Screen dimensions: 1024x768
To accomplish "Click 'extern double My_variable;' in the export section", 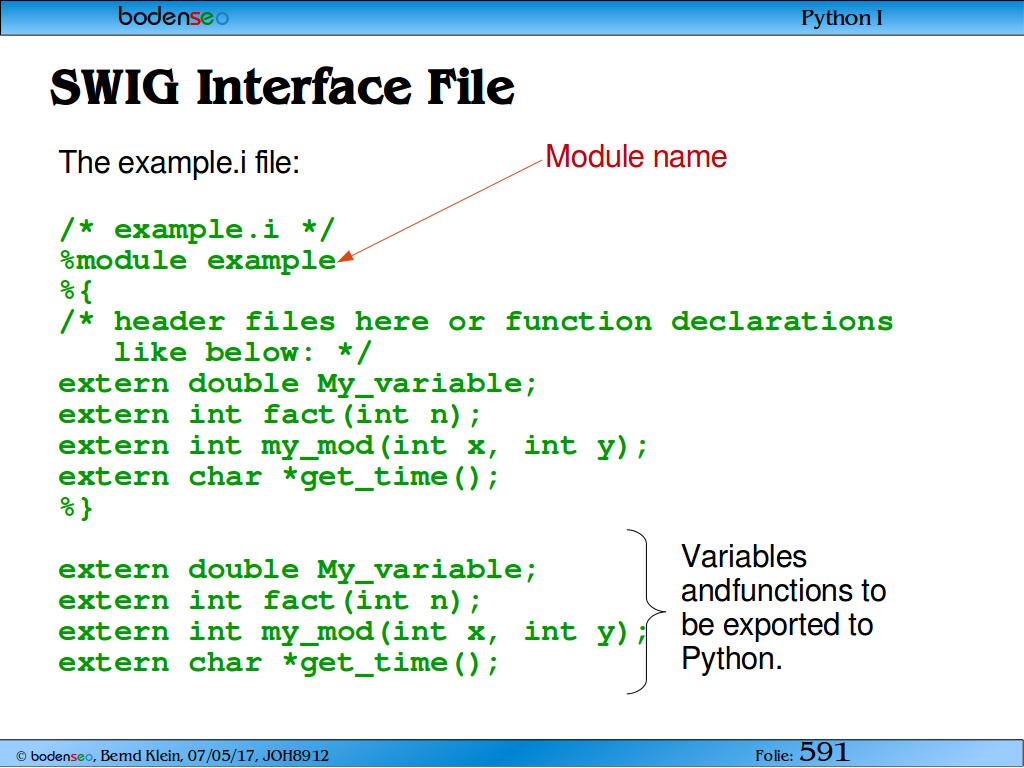I will (x=298, y=570).
